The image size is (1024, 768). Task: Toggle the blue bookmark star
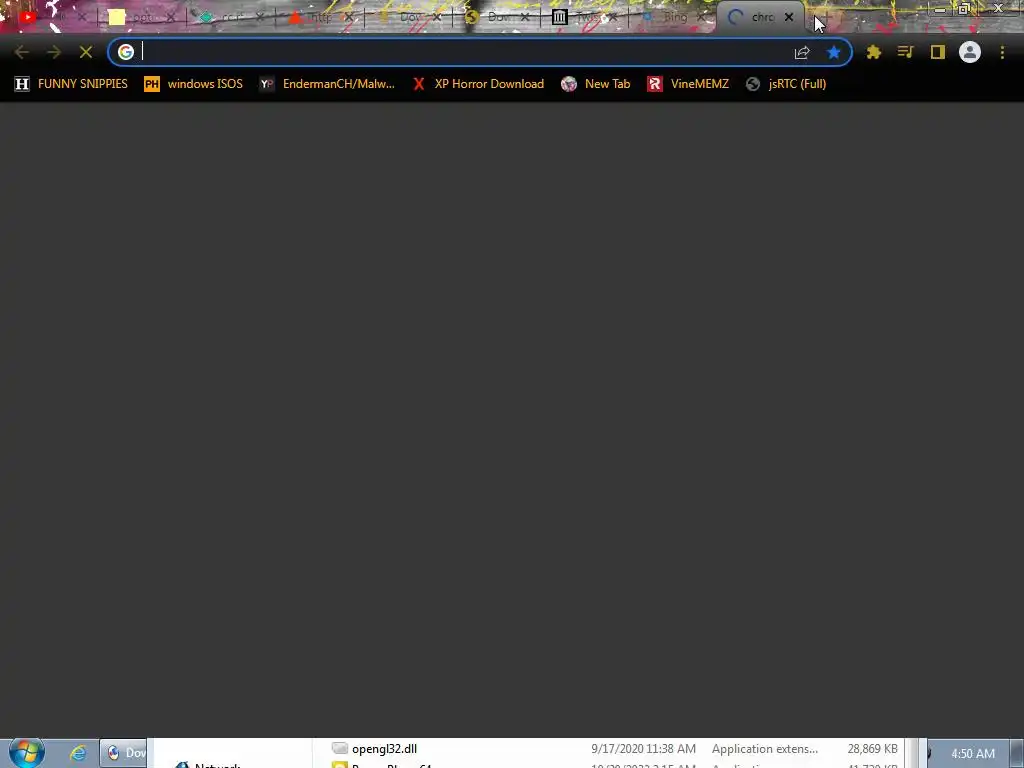[833, 52]
